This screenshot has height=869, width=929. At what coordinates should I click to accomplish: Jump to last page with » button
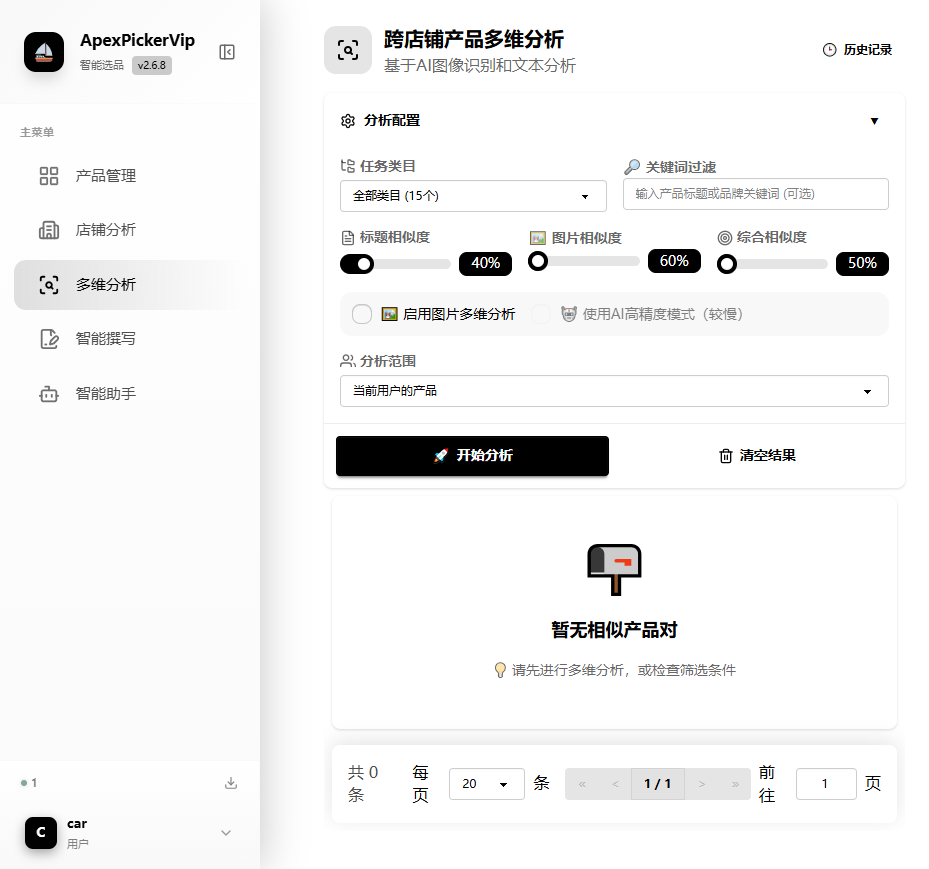click(735, 784)
